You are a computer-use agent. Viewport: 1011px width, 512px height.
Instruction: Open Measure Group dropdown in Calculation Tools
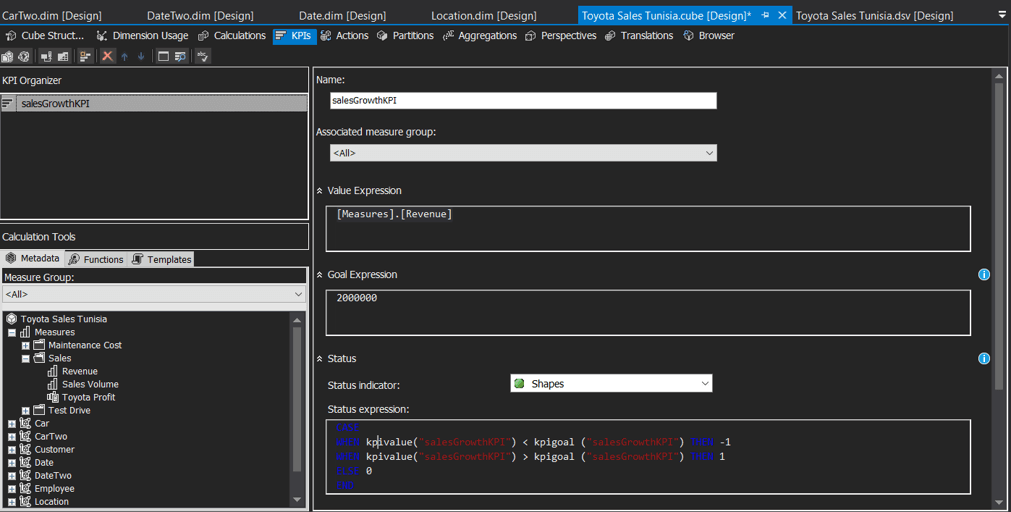coord(154,294)
